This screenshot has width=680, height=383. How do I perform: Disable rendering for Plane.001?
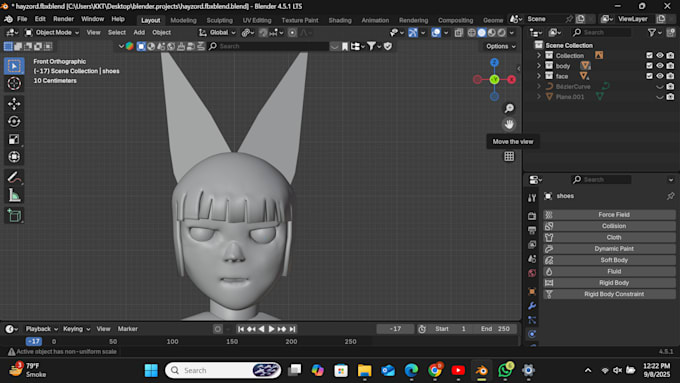670,97
